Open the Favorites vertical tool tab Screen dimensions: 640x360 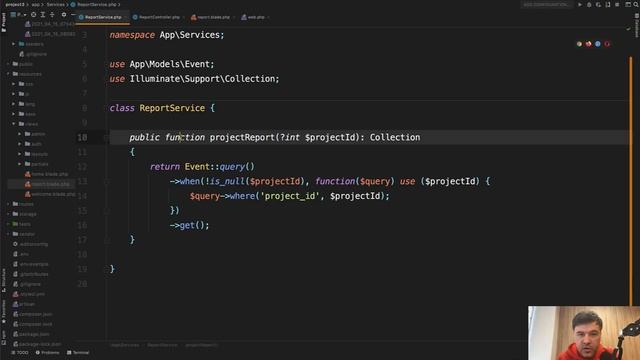4,311
